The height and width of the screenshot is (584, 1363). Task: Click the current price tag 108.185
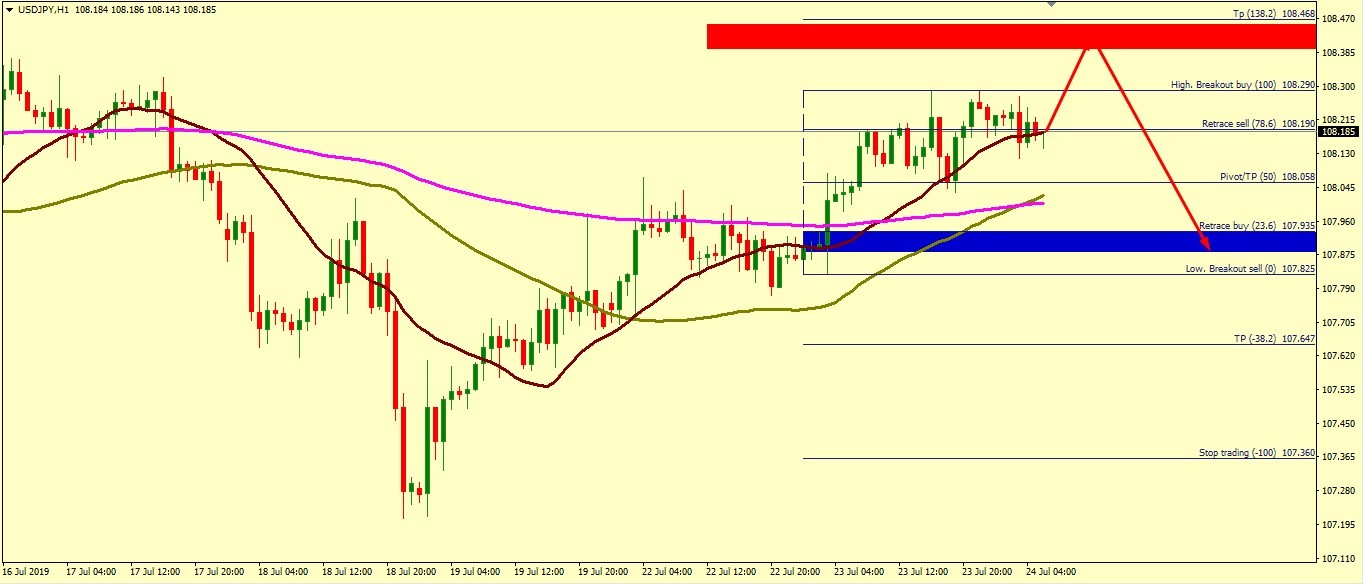coord(1340,131)
